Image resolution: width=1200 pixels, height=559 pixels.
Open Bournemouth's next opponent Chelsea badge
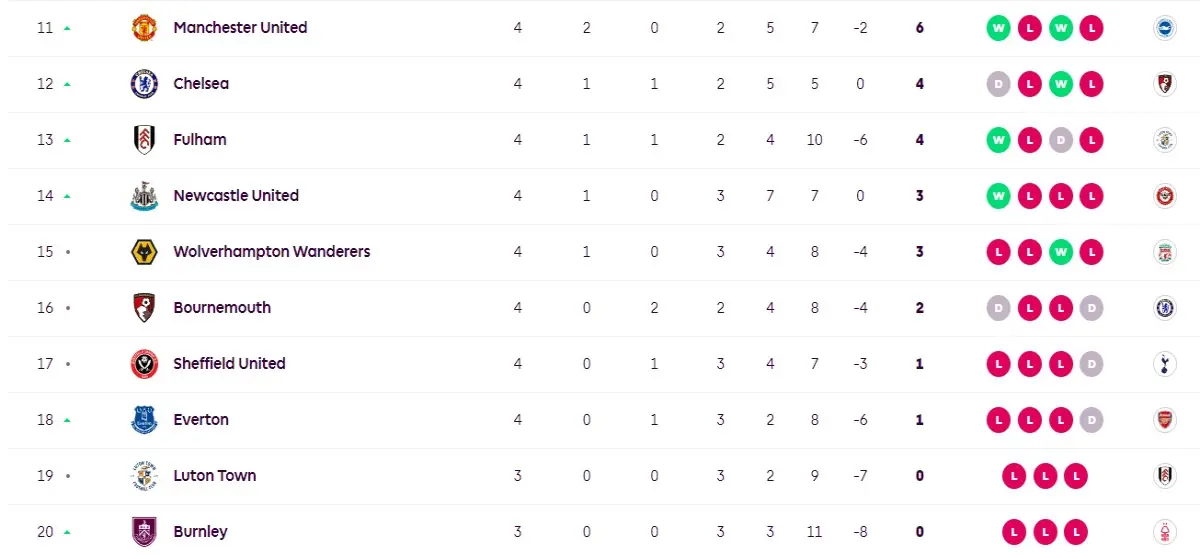(x=1163, y=308)
